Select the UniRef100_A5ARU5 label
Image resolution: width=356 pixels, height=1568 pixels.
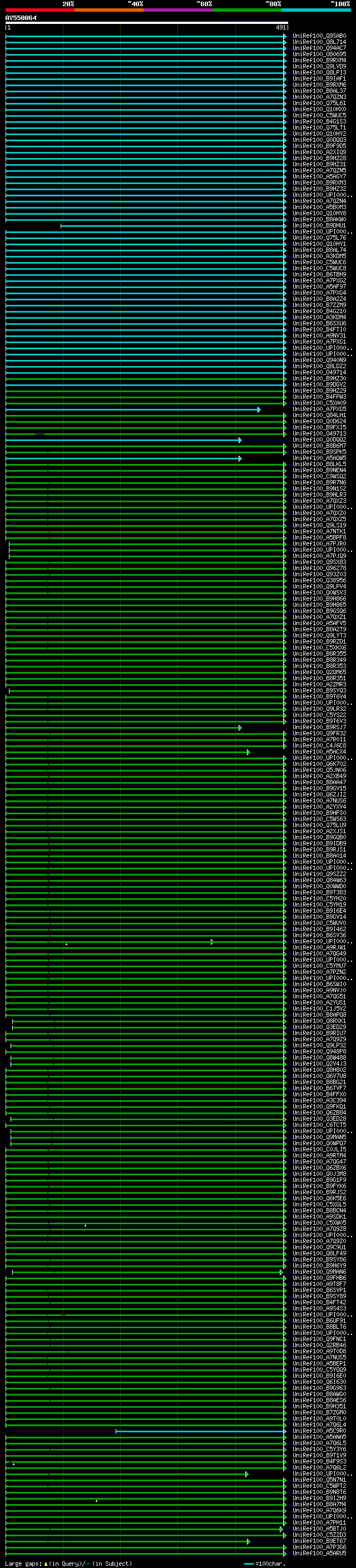[x=319, y=1553]
